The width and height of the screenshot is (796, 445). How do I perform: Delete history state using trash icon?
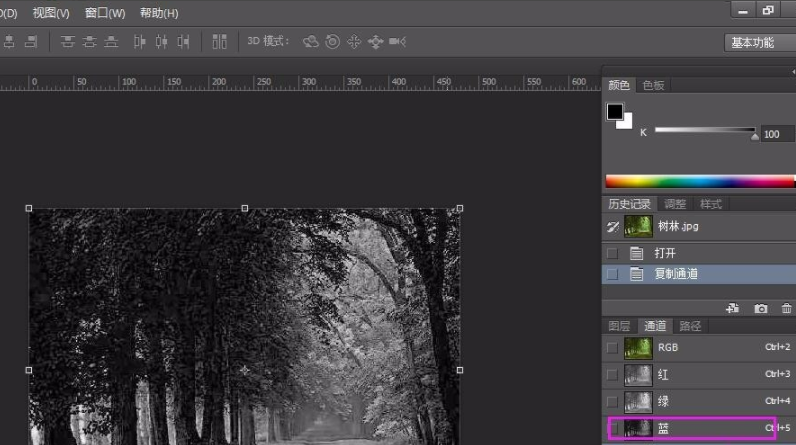[x=786, y=309]
